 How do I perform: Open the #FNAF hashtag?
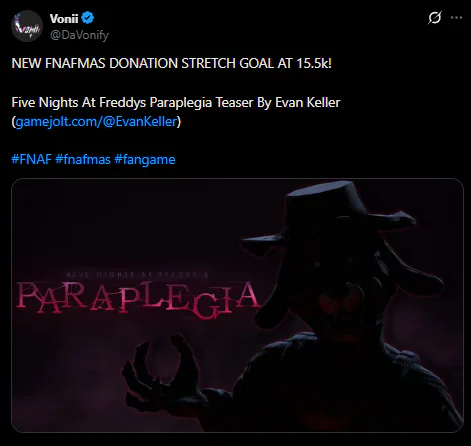31,159
